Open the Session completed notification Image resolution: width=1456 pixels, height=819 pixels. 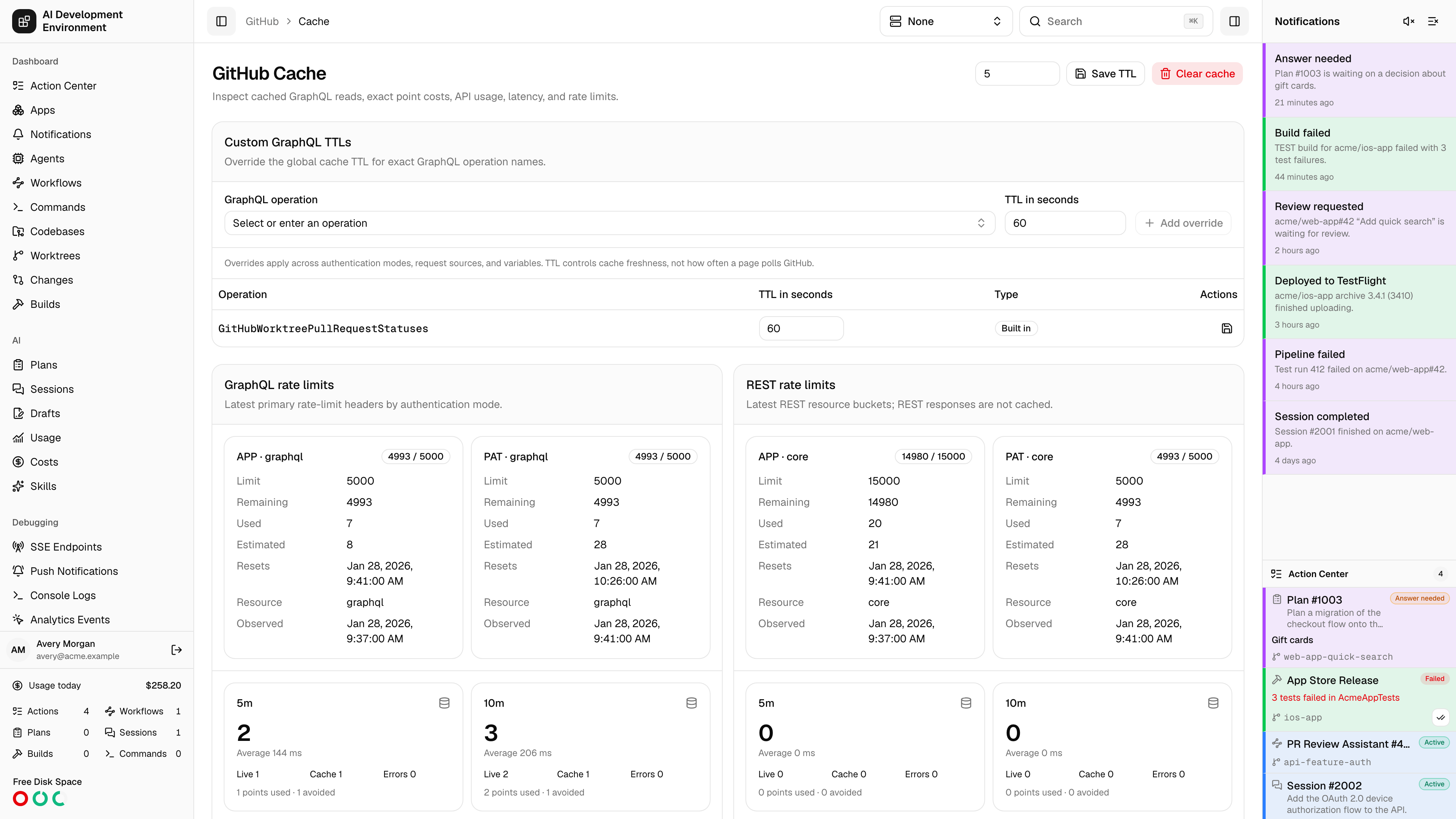coord(1359,438)
